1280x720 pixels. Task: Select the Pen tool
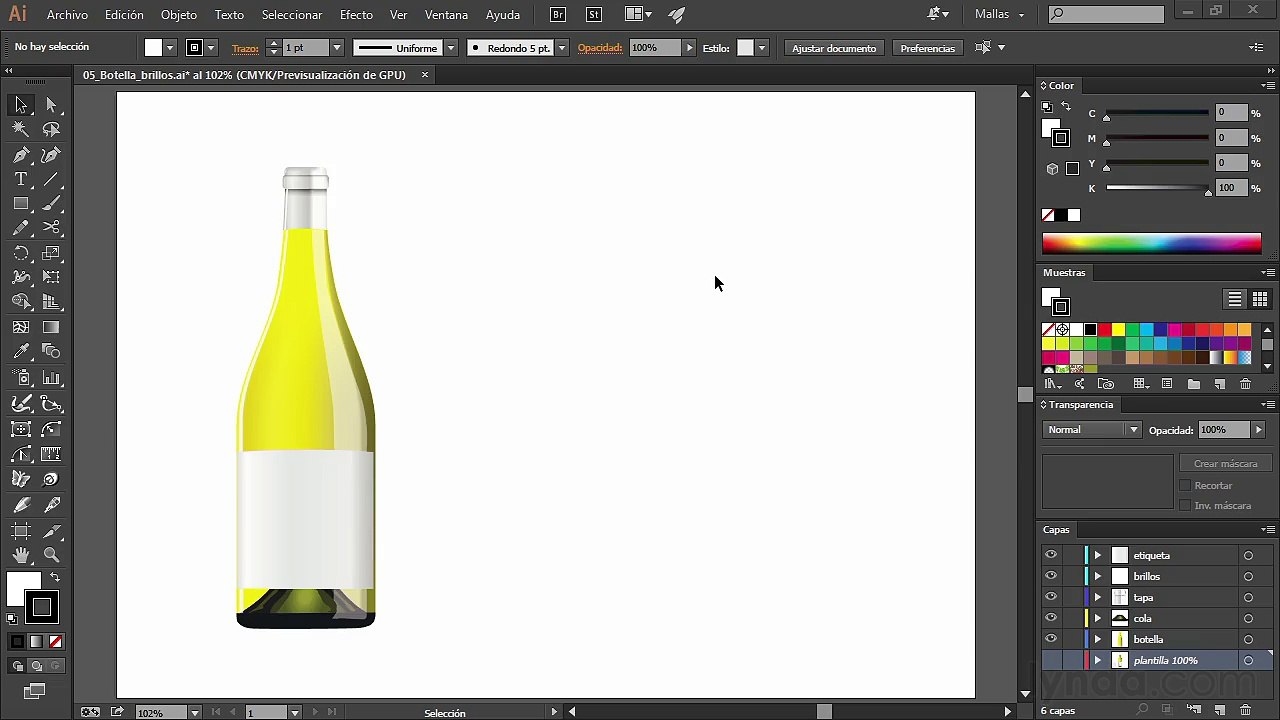pos(21,154)
